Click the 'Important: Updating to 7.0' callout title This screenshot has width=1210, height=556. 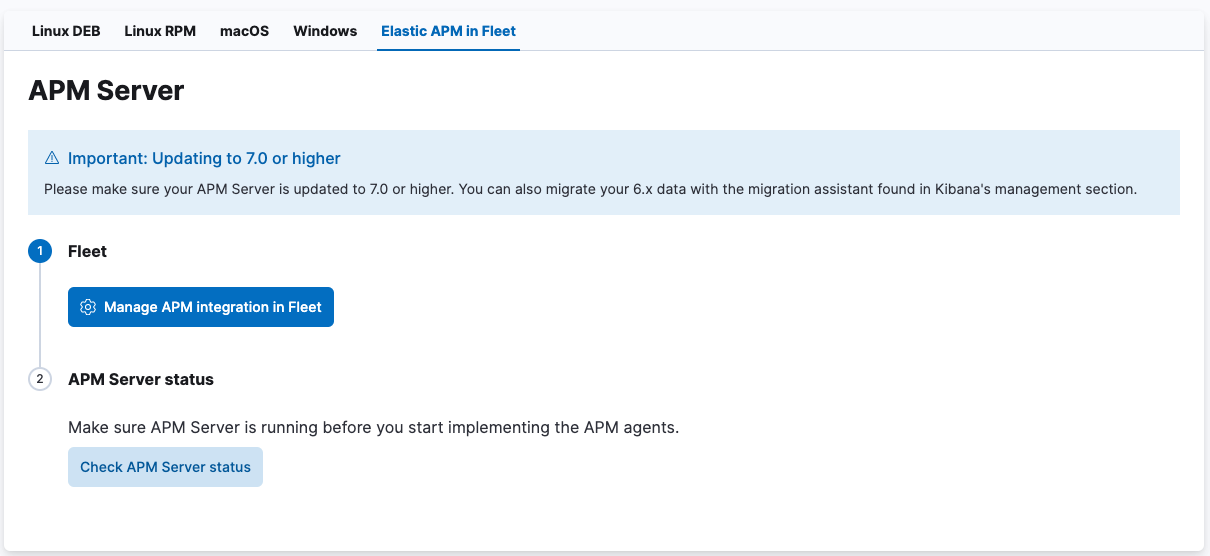pyautogui.click(x=204, y=159)
